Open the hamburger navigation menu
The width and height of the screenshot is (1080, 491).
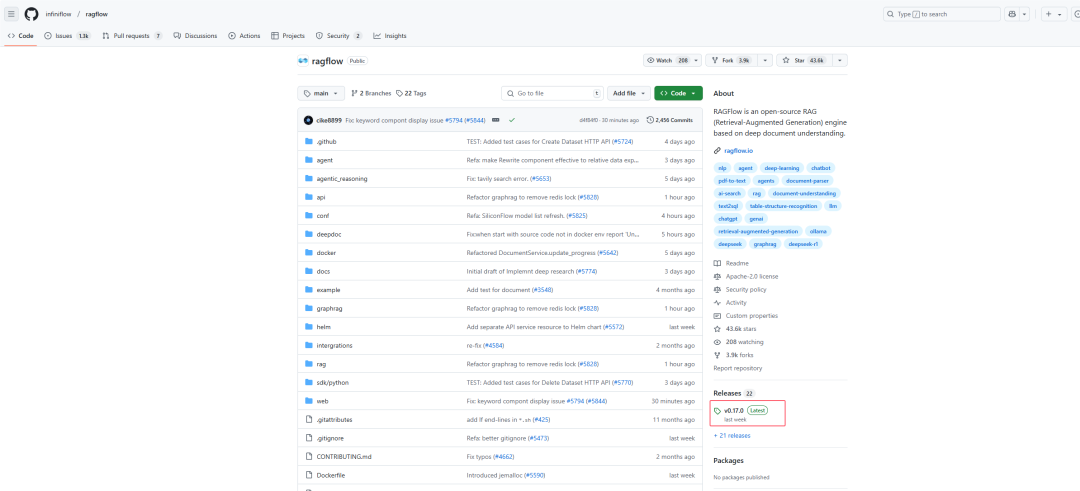click(x=12, y=14)
